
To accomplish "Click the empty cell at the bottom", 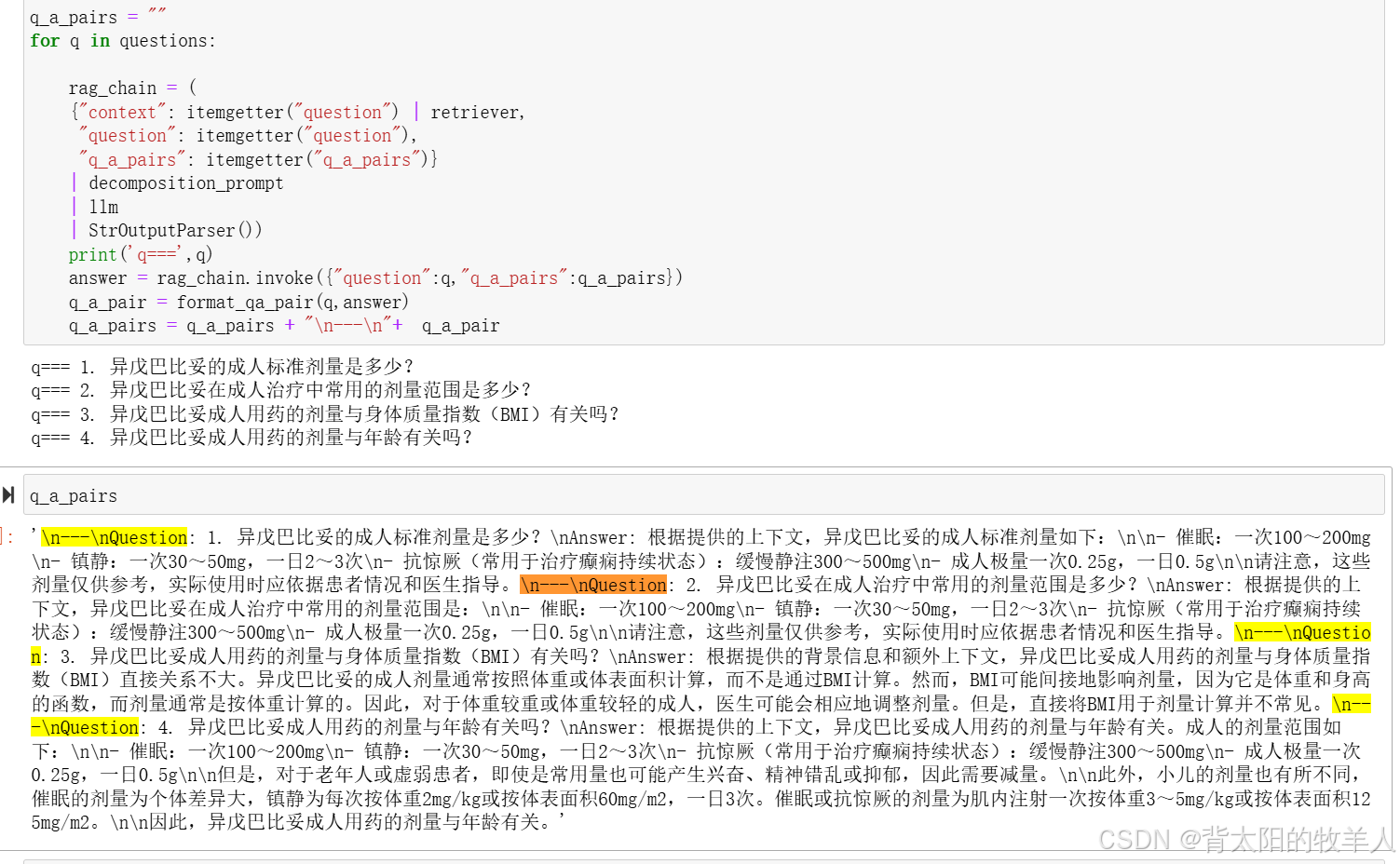I will point(652,859).
